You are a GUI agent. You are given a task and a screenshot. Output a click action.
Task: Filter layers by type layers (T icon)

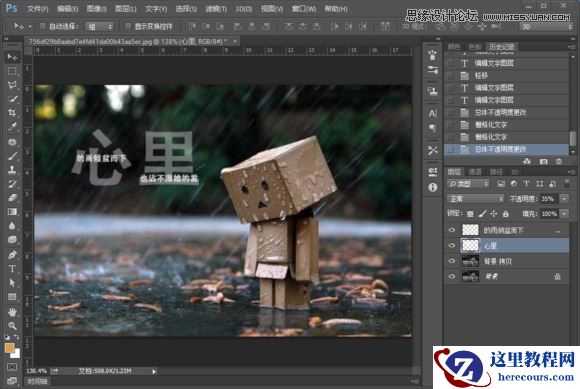(527, 184)
